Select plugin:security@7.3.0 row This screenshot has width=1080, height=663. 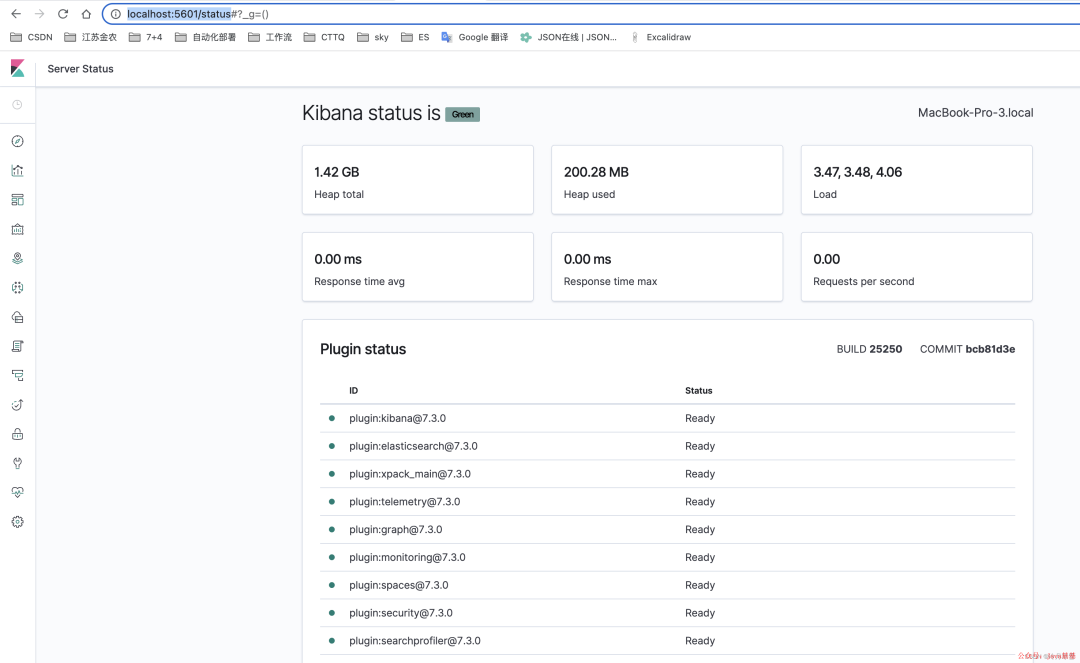667,613
